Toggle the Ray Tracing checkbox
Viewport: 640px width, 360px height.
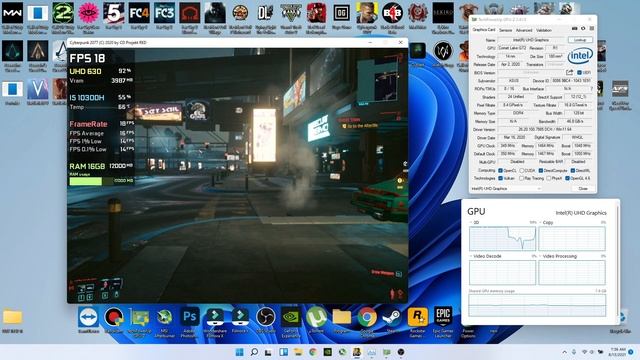[521, 178]
